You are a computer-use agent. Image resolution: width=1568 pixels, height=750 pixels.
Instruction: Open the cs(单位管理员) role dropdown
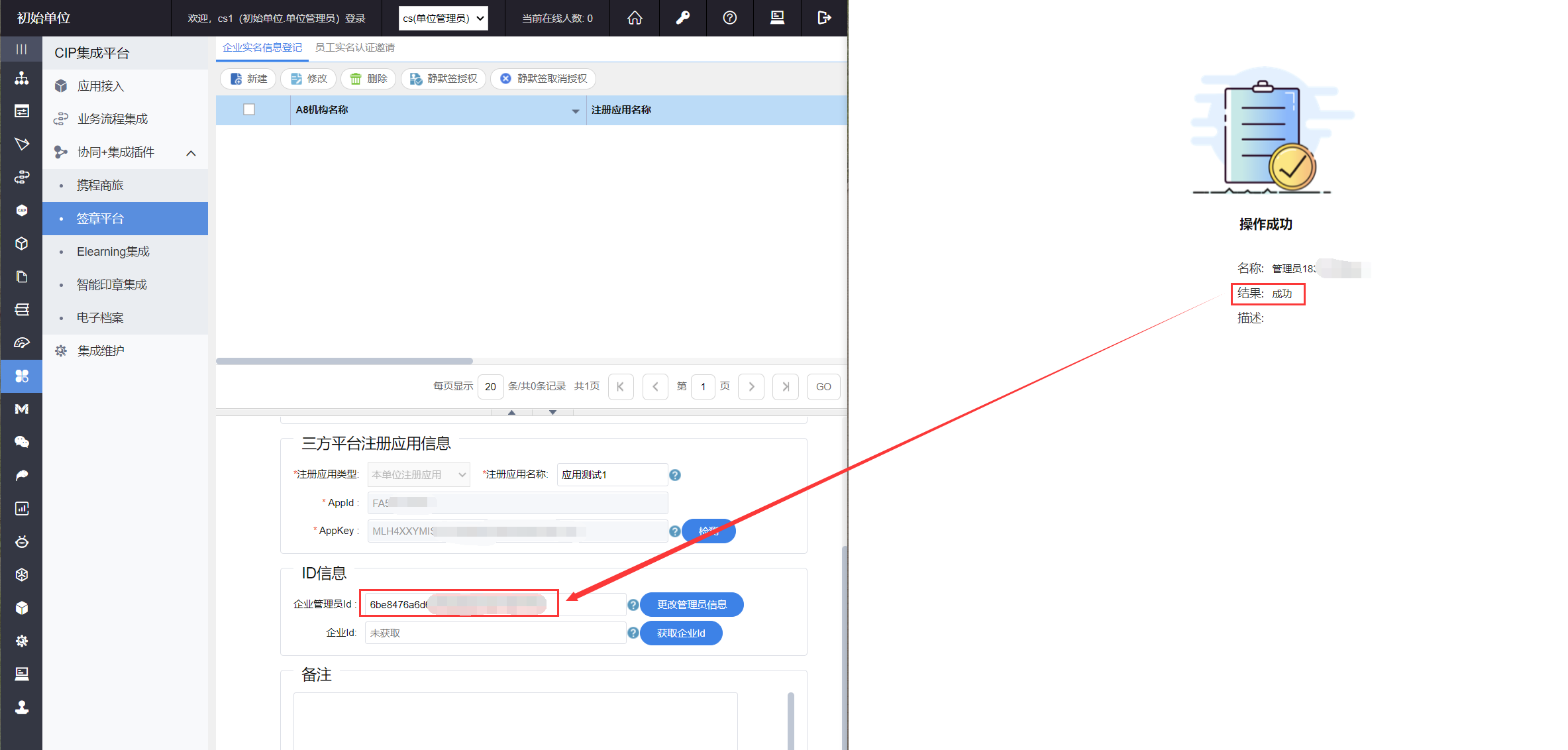click(443, 18)
